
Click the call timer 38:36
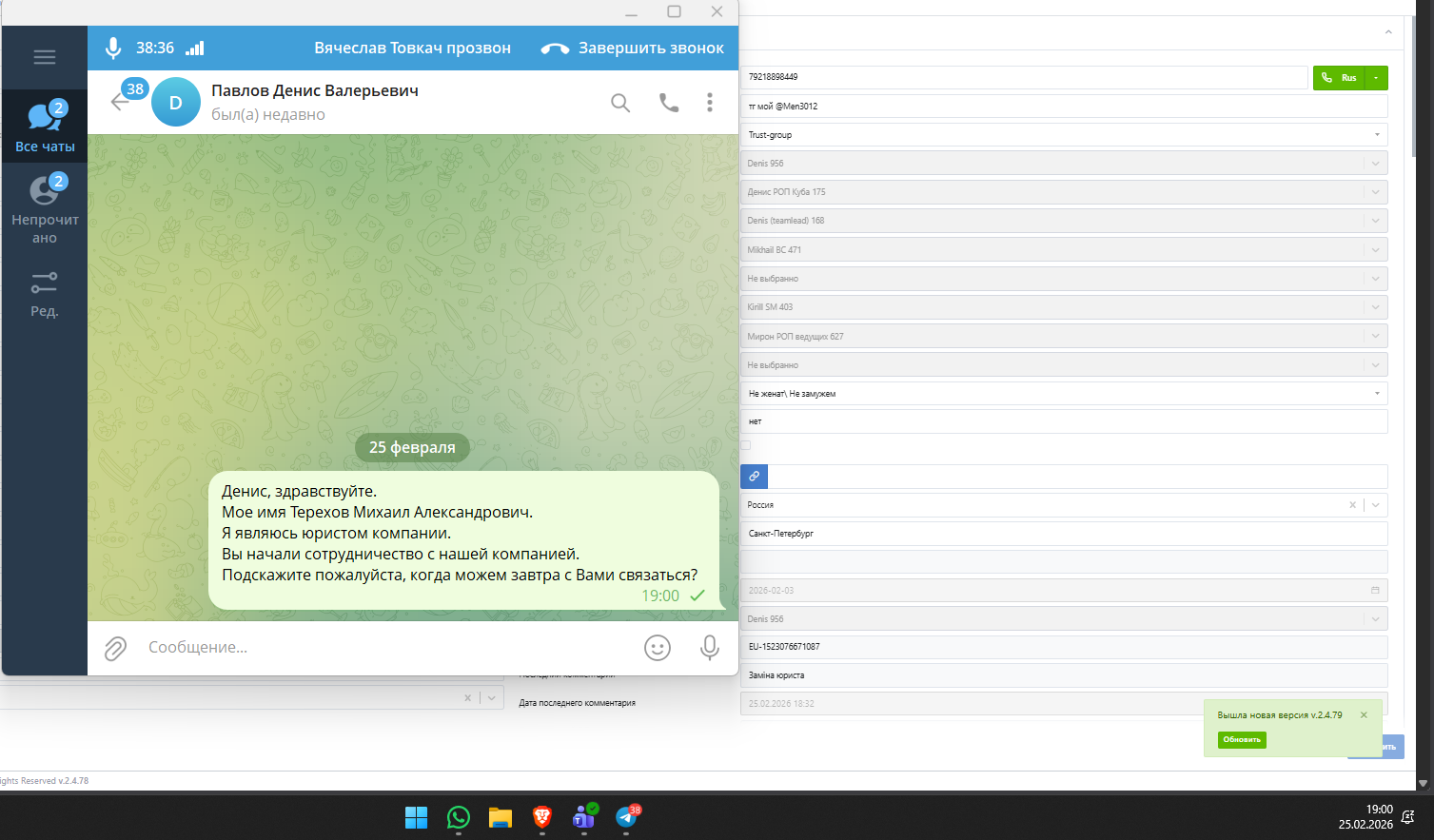[155, 48]
